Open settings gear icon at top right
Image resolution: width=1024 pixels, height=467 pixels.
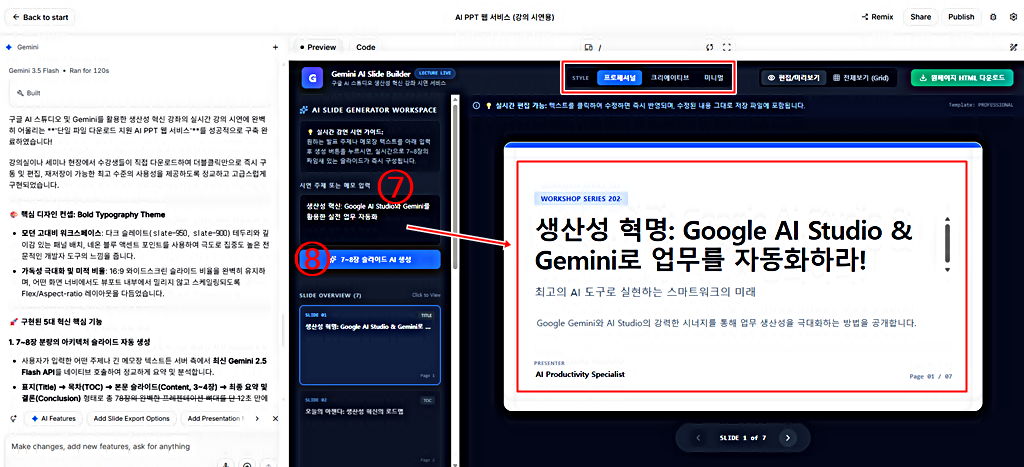coord(1013,18)
